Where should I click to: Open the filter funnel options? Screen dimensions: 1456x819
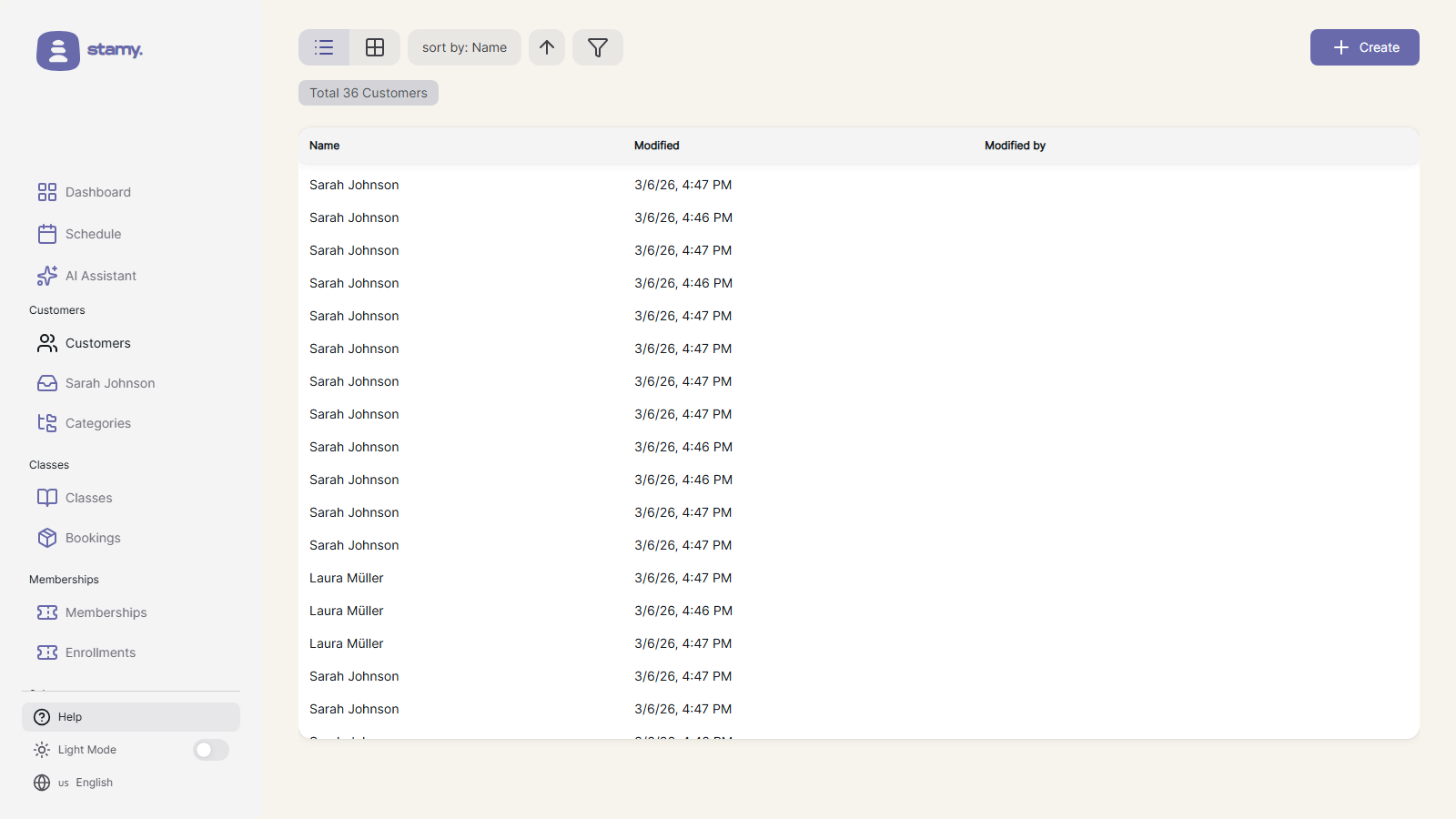point(598,47)
